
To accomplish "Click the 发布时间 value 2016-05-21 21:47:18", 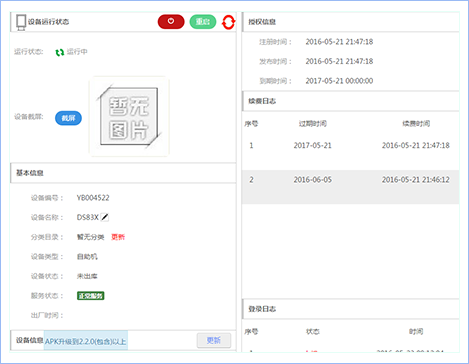I will [x=339, y=61].
